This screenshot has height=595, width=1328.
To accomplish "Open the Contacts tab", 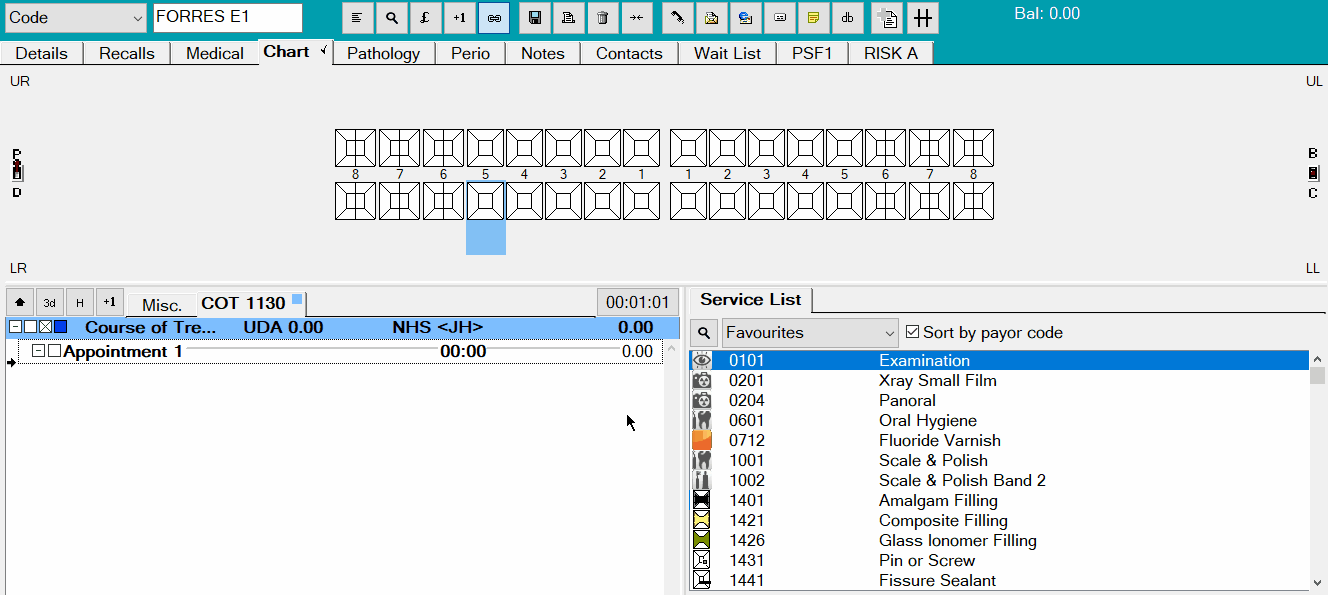I will (x=629, y=53).
